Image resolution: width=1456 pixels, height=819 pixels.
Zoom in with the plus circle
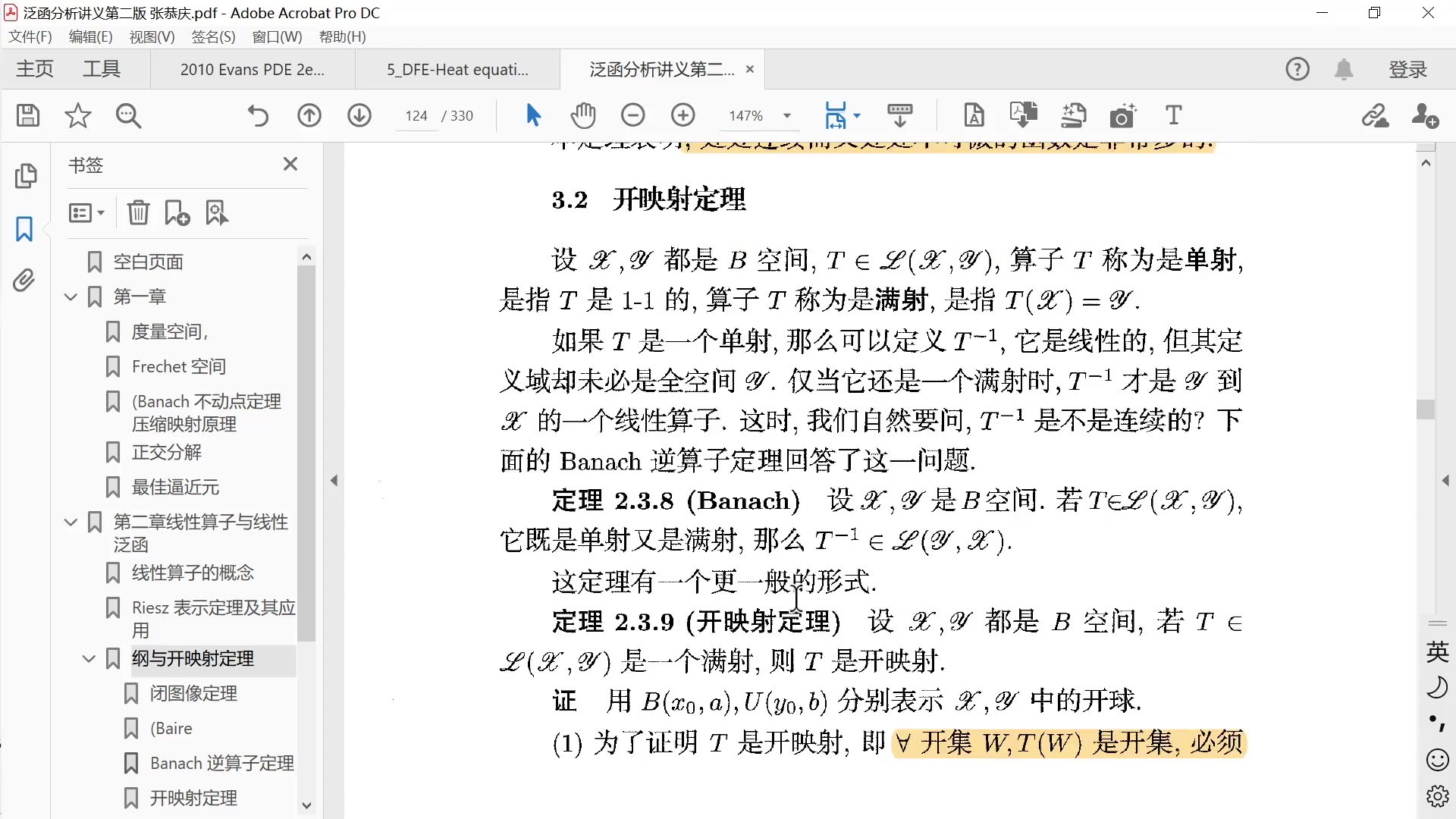click(683, 115)
